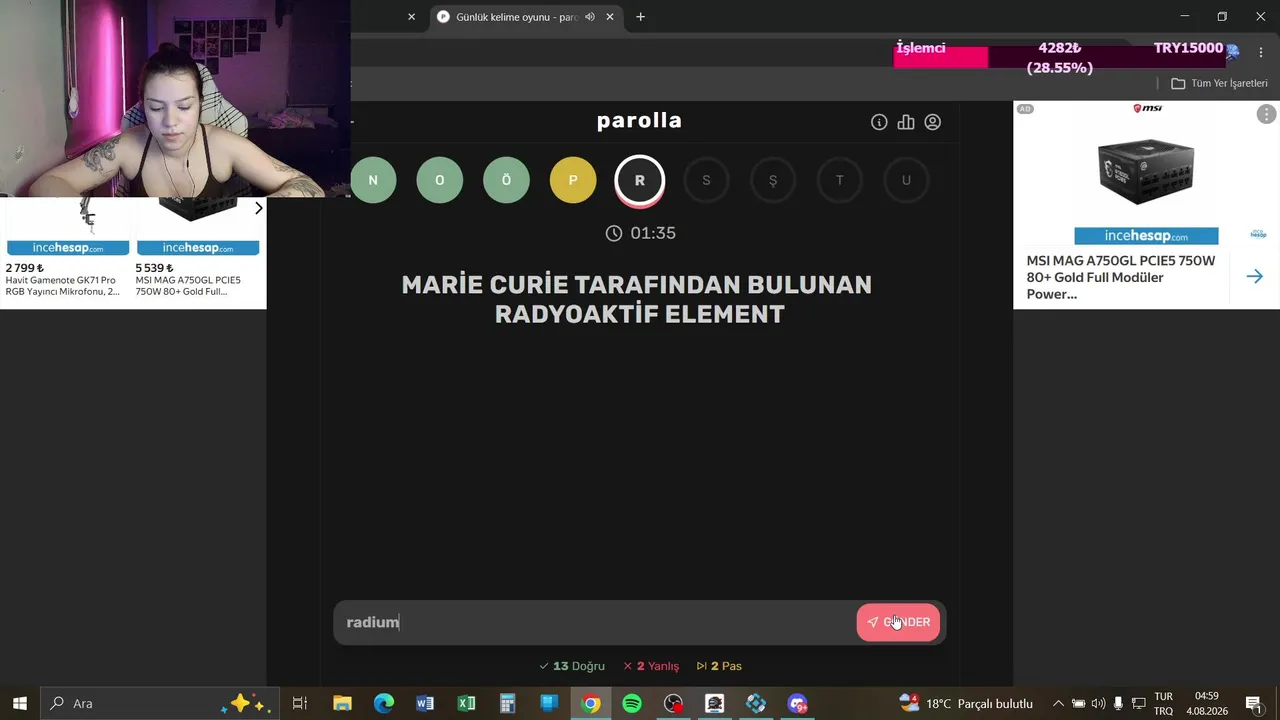Image resolution: width=1280 pixels, height=720 pixels.
Task: Select the letter U circle
Action: click(906, 180)
